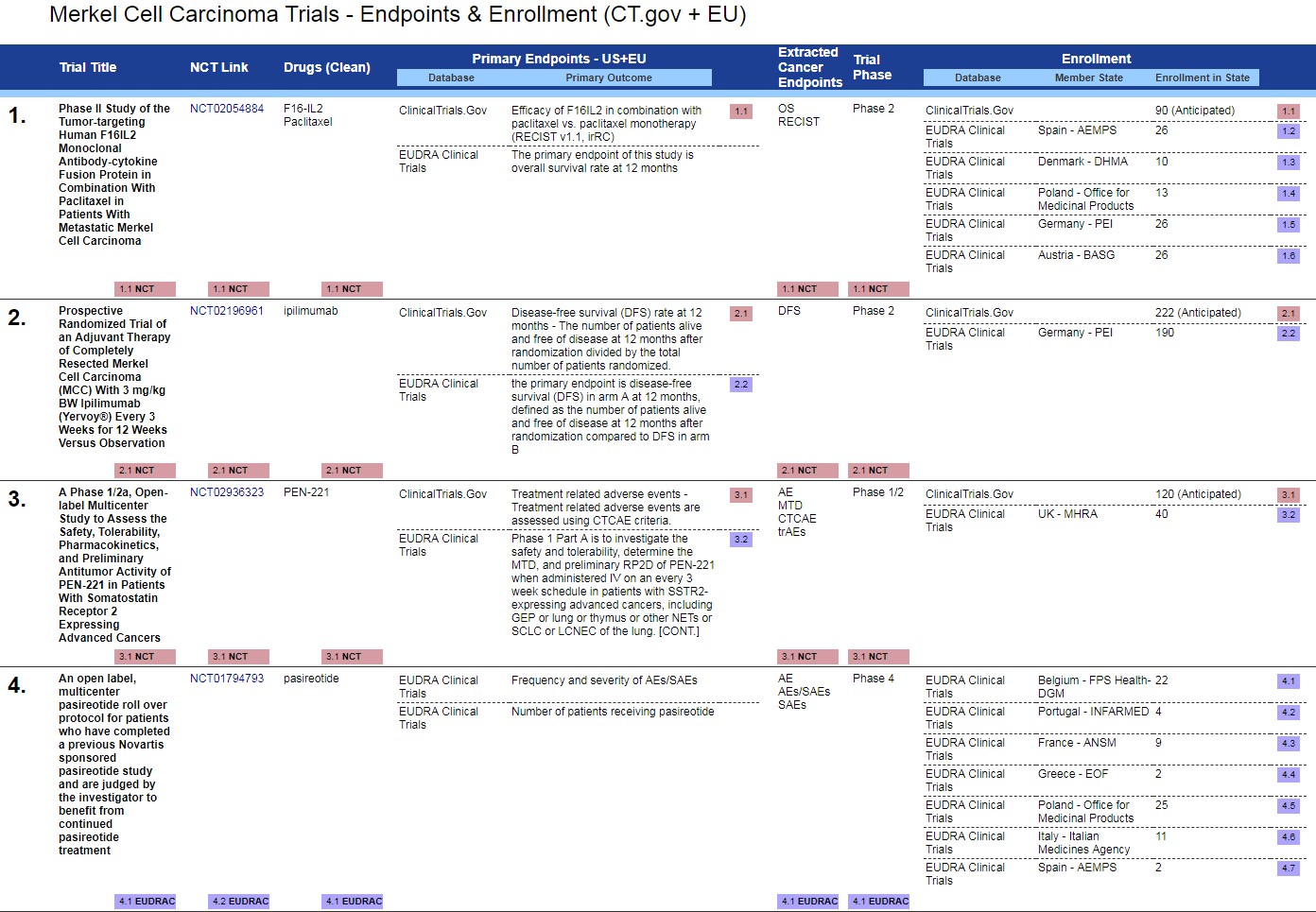Viewport: 1316px width, 912px height.
Task: Select the 4.6 badge for Italian Medicines Agency
Action: pos(1288,837)
